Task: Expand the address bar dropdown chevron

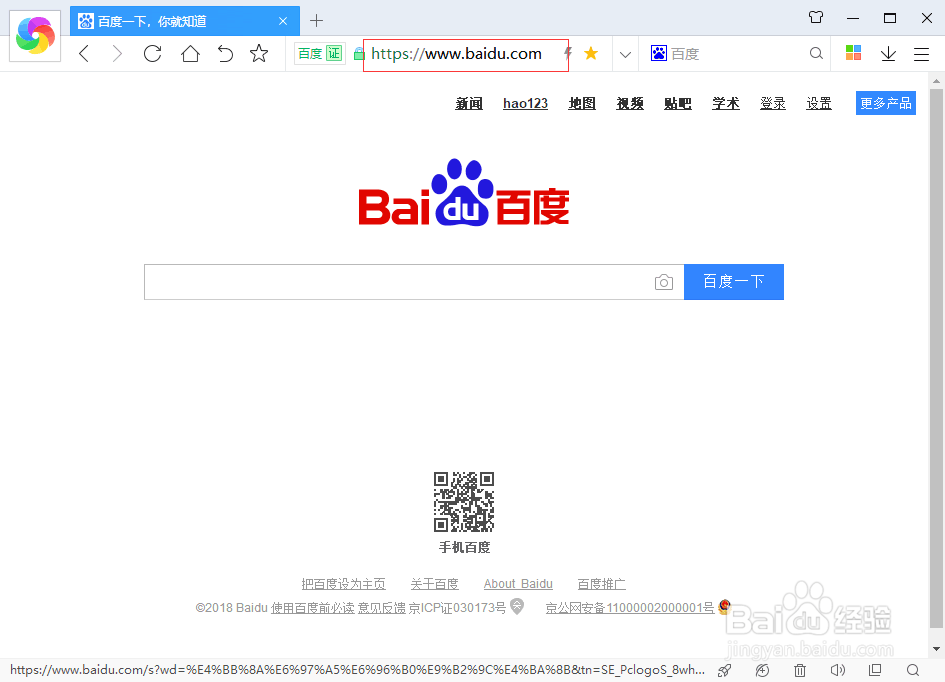Action: 625,55
